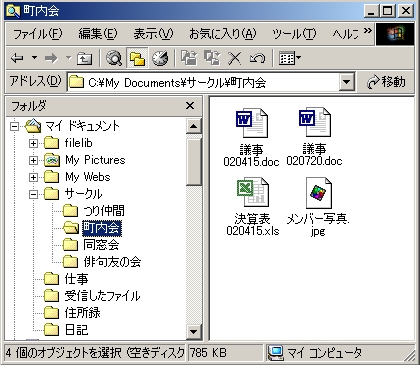
Task: Select the My Pictures folder in tree
Action: click(95, 160)
